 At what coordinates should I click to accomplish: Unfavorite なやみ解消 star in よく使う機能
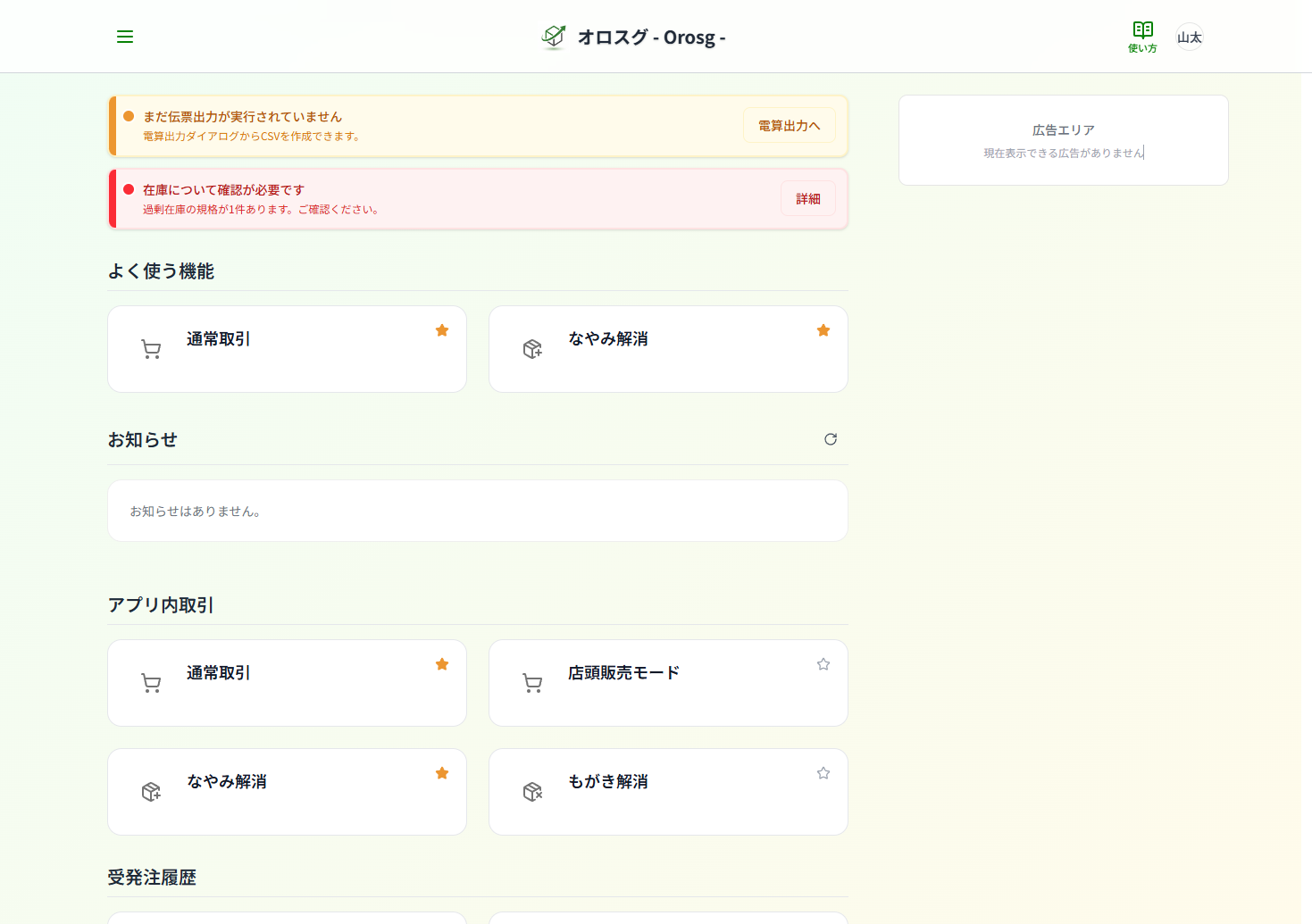coord(823,330)
